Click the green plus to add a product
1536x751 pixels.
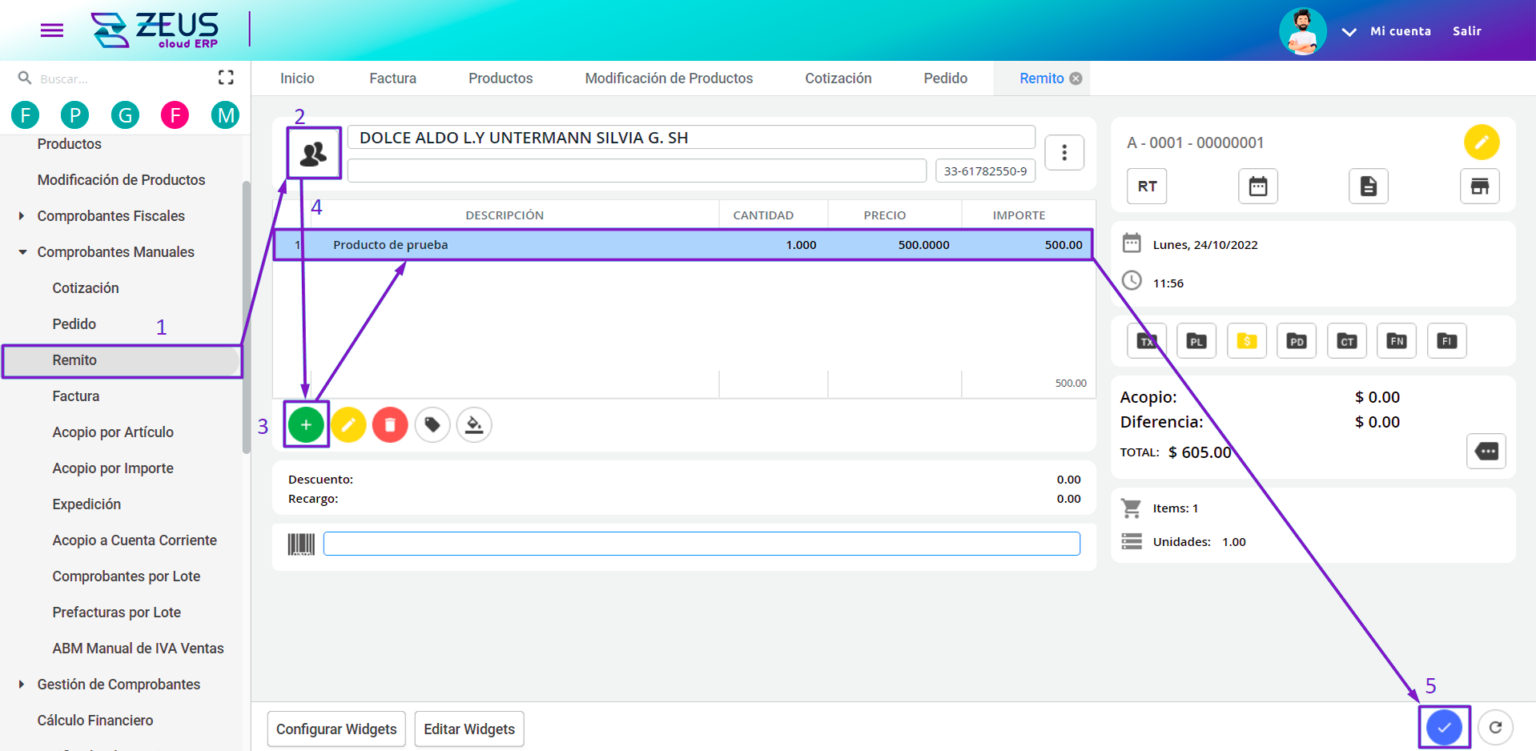click(306, 424)
